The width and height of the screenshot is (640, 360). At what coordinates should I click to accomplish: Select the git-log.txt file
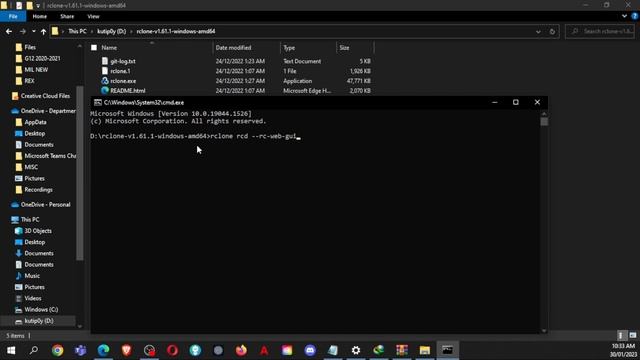123,61
